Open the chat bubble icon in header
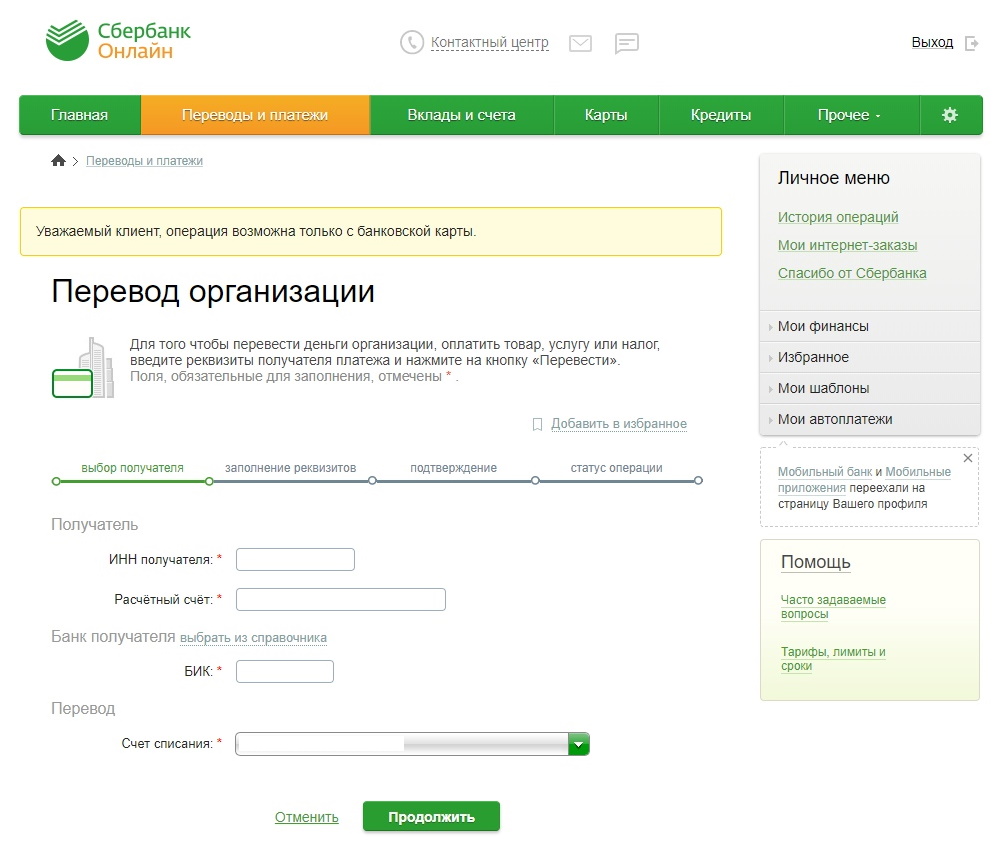The height and width of the screenshot is (848, 1001). [627, 43]
